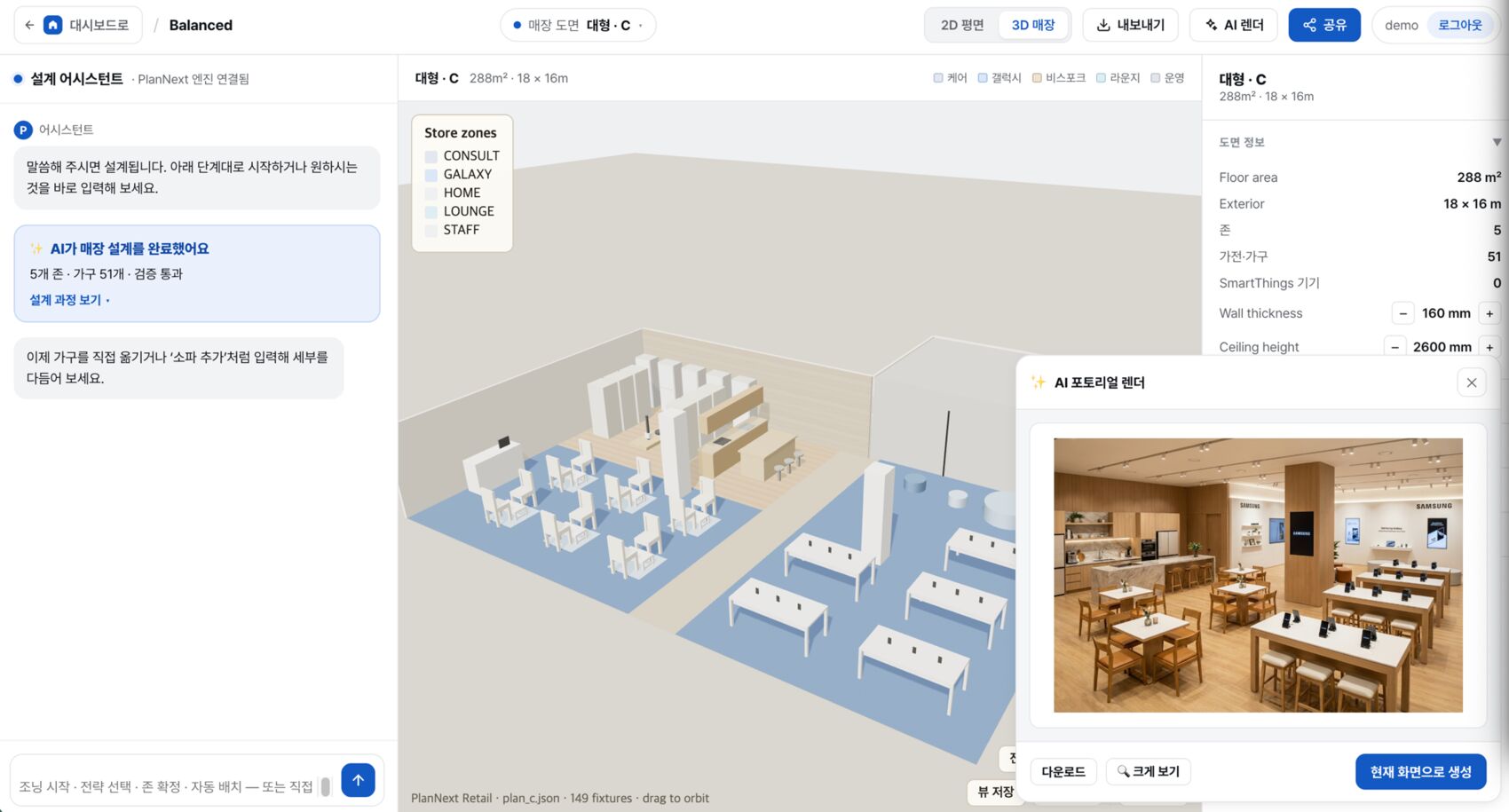
Task: Toggle the 비스포크 zone legend checkbox
Action: [x=1037, y=78]
